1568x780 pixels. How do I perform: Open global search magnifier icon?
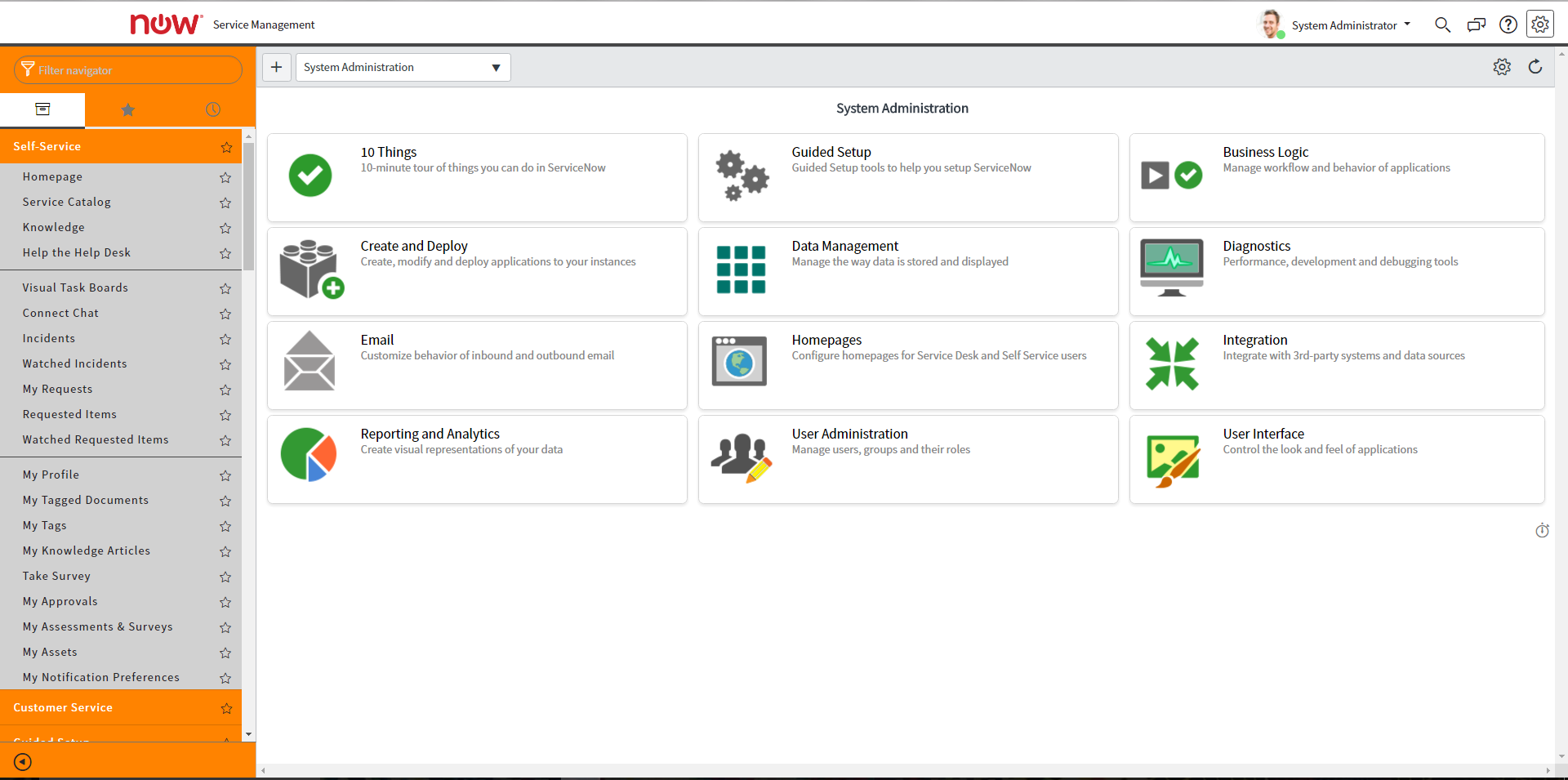tap(1443, 25)
